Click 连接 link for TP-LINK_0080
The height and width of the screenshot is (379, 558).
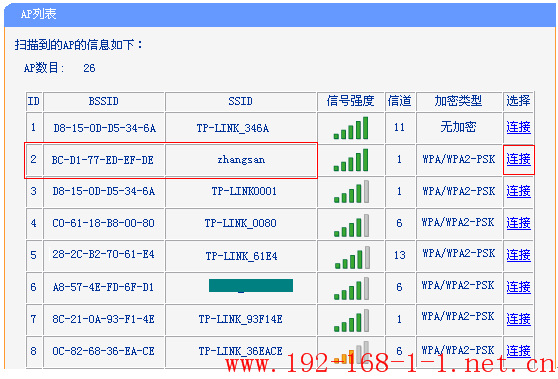coord(518,223)
